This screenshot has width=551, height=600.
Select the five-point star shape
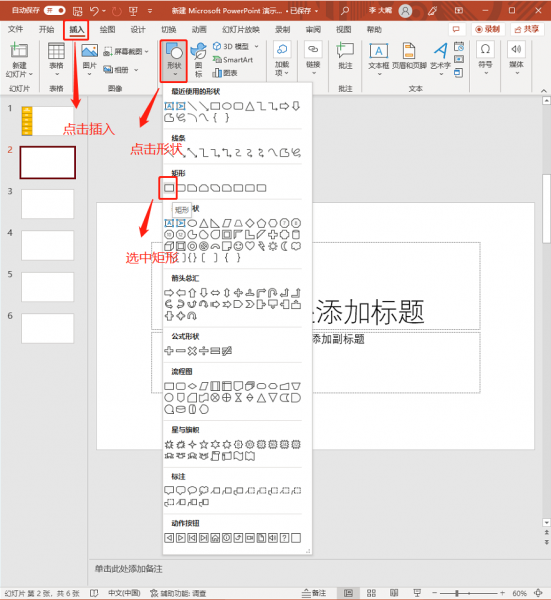[204, 444]
